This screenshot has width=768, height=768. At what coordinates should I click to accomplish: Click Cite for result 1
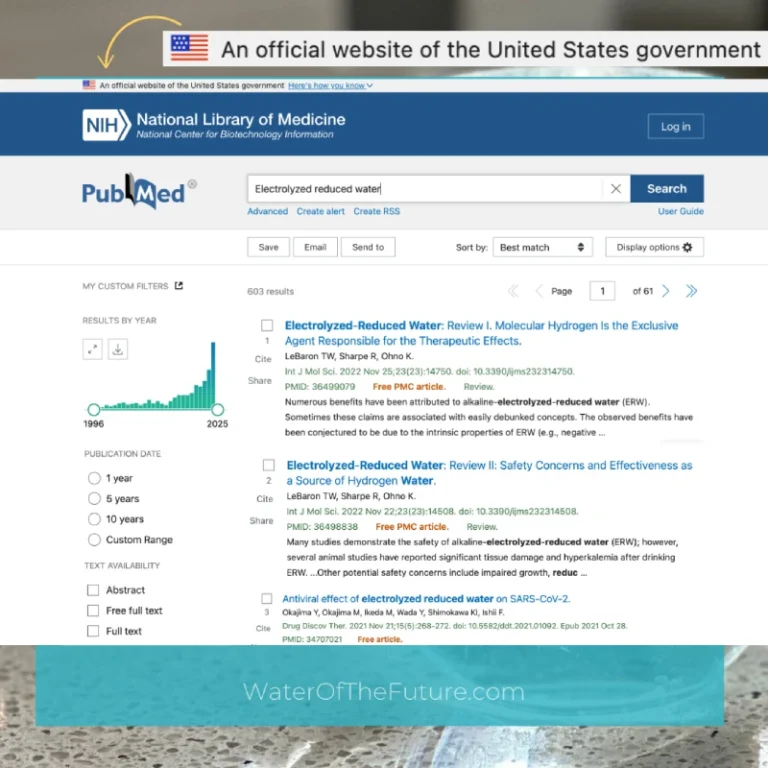tap(263, 359)
